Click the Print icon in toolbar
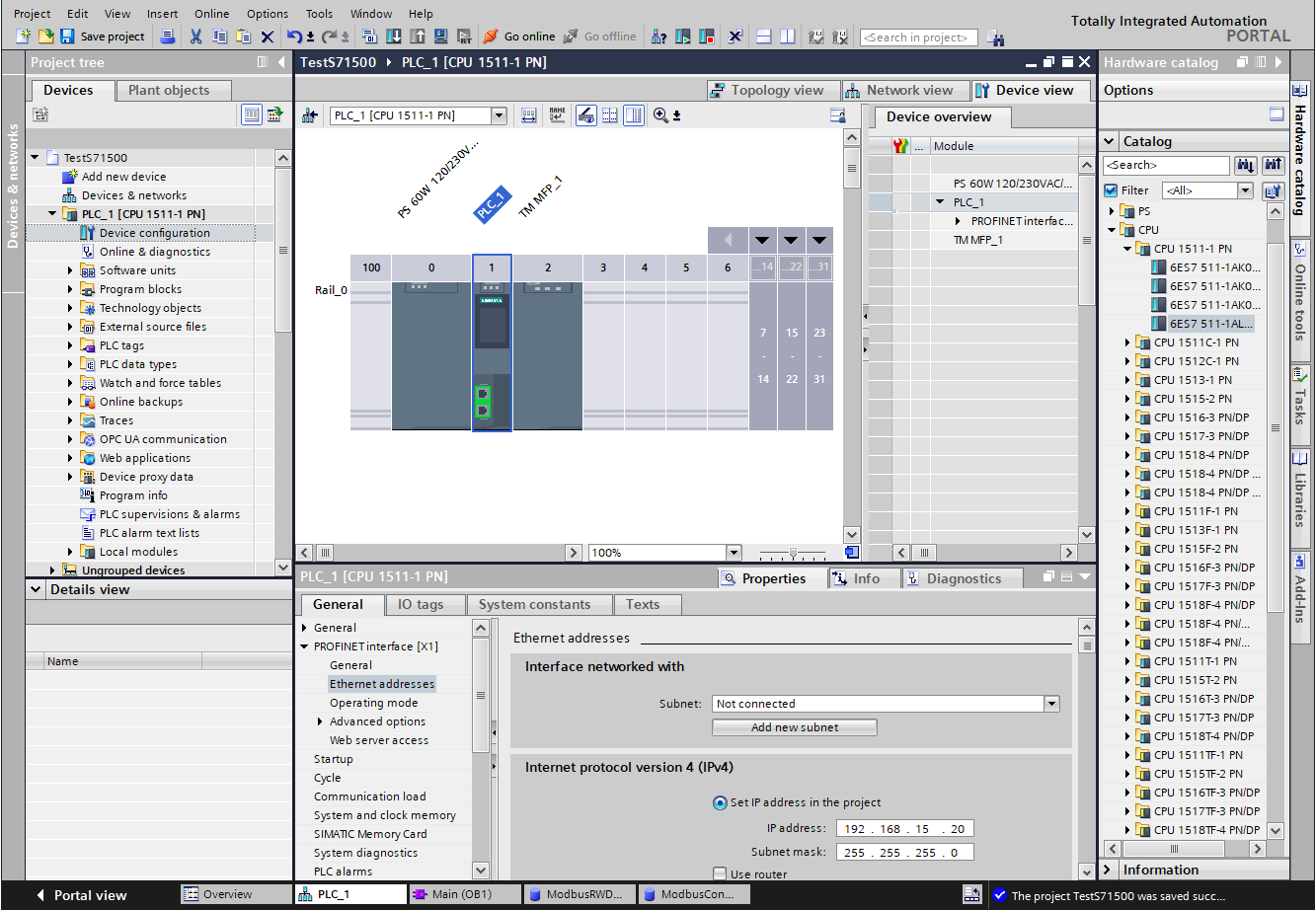 (168, 37)
